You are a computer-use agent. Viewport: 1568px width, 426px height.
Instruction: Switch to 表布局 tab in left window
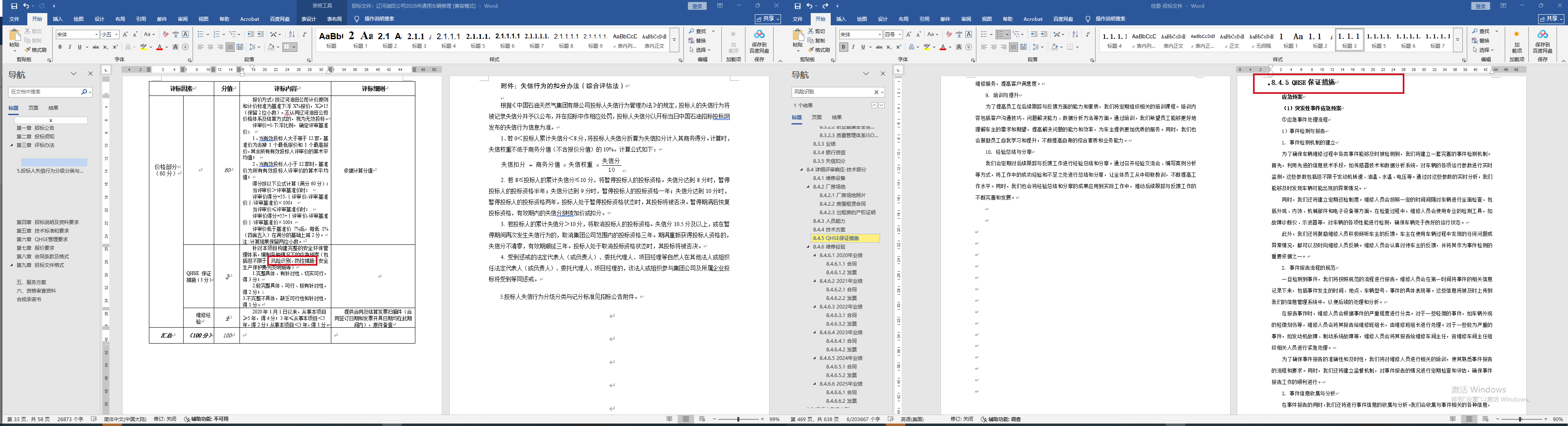click(334, 19)
